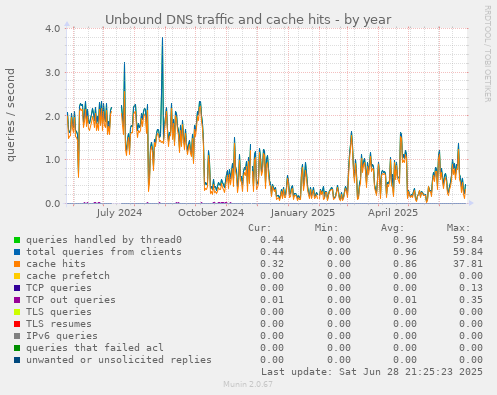Screen dimensions: 497x395
Task: Click the cache hits max value 37.81
Action: click(468, 264)
